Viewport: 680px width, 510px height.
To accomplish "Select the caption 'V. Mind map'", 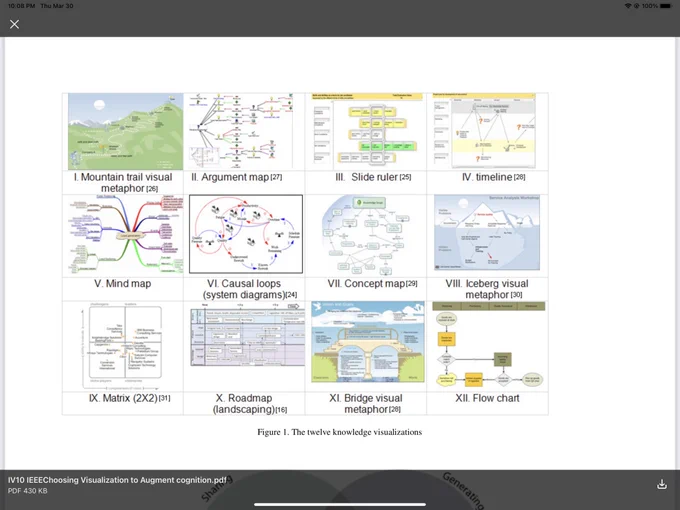I will point(123,283).
